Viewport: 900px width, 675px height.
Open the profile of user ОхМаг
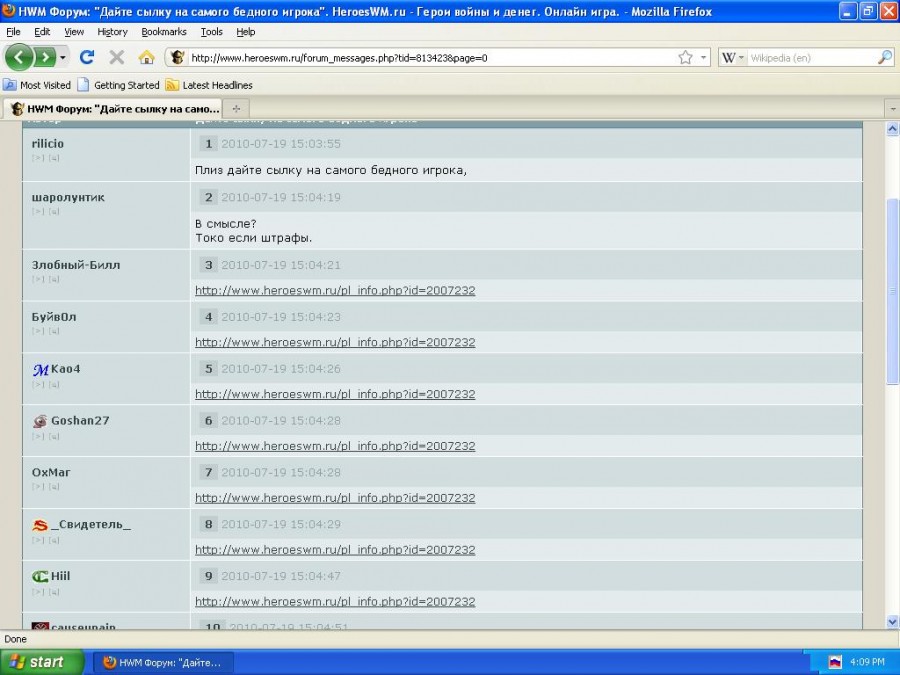(x=51, y=472)
